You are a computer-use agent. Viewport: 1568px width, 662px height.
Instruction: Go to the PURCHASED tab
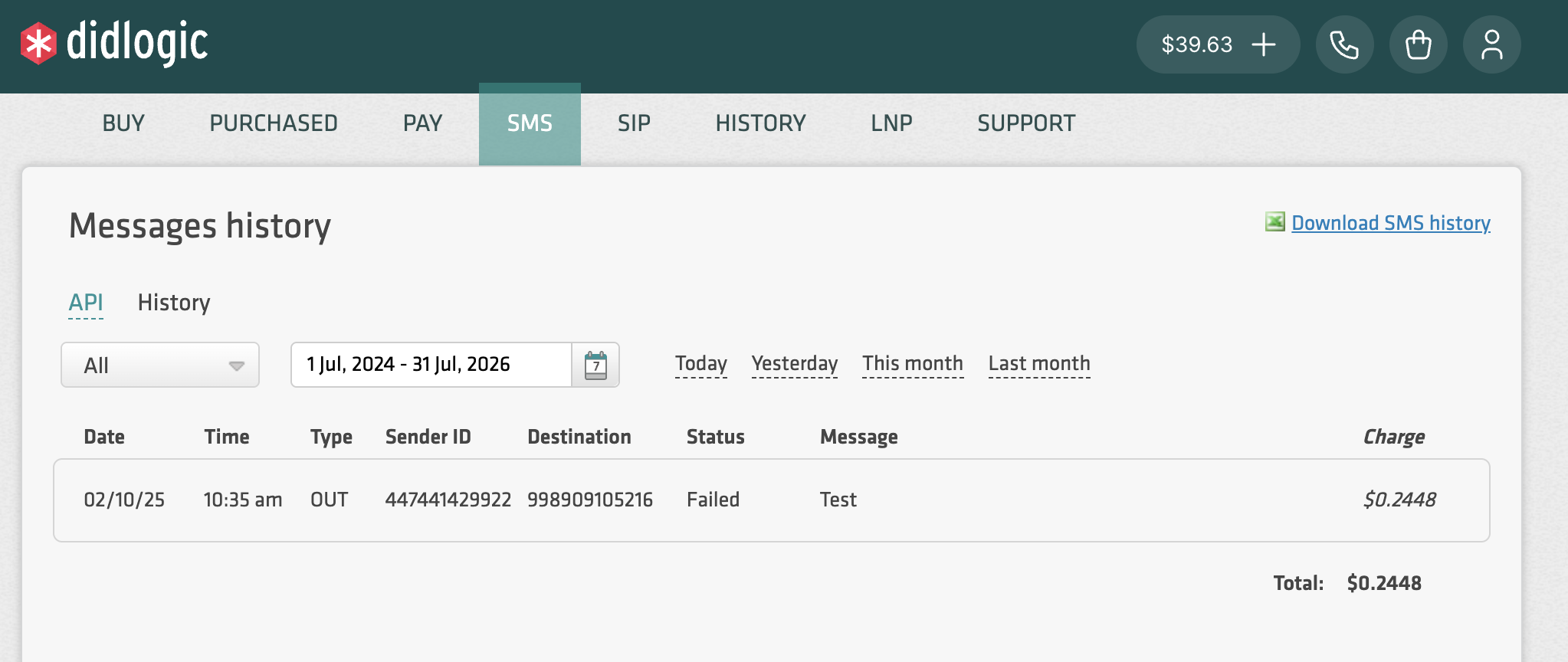274,123
